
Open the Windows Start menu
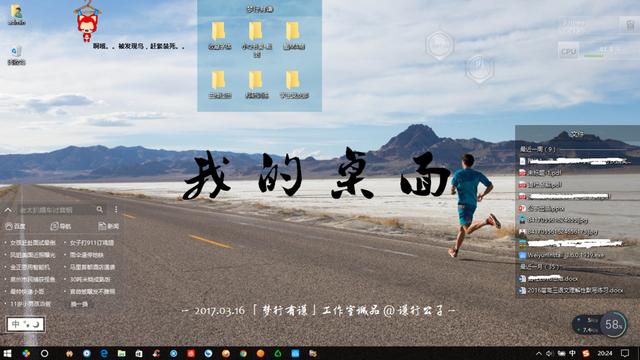click(x=7, y=353)
